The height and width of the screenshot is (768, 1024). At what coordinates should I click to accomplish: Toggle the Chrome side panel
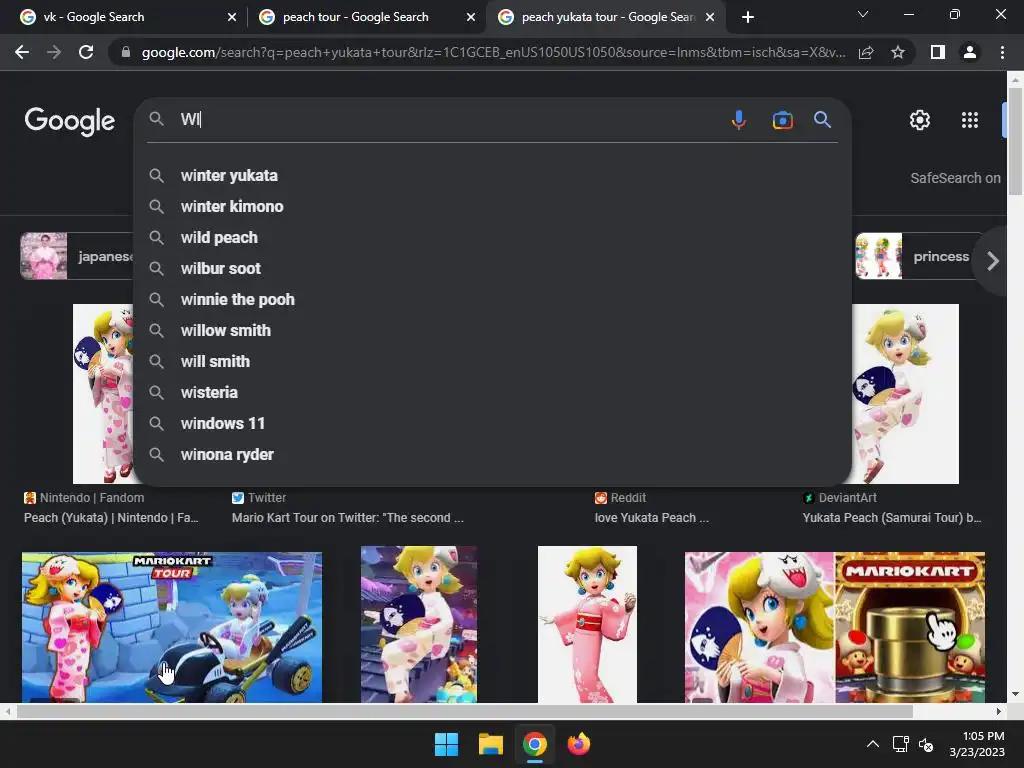pyautogui.click(x=938, y=52)
